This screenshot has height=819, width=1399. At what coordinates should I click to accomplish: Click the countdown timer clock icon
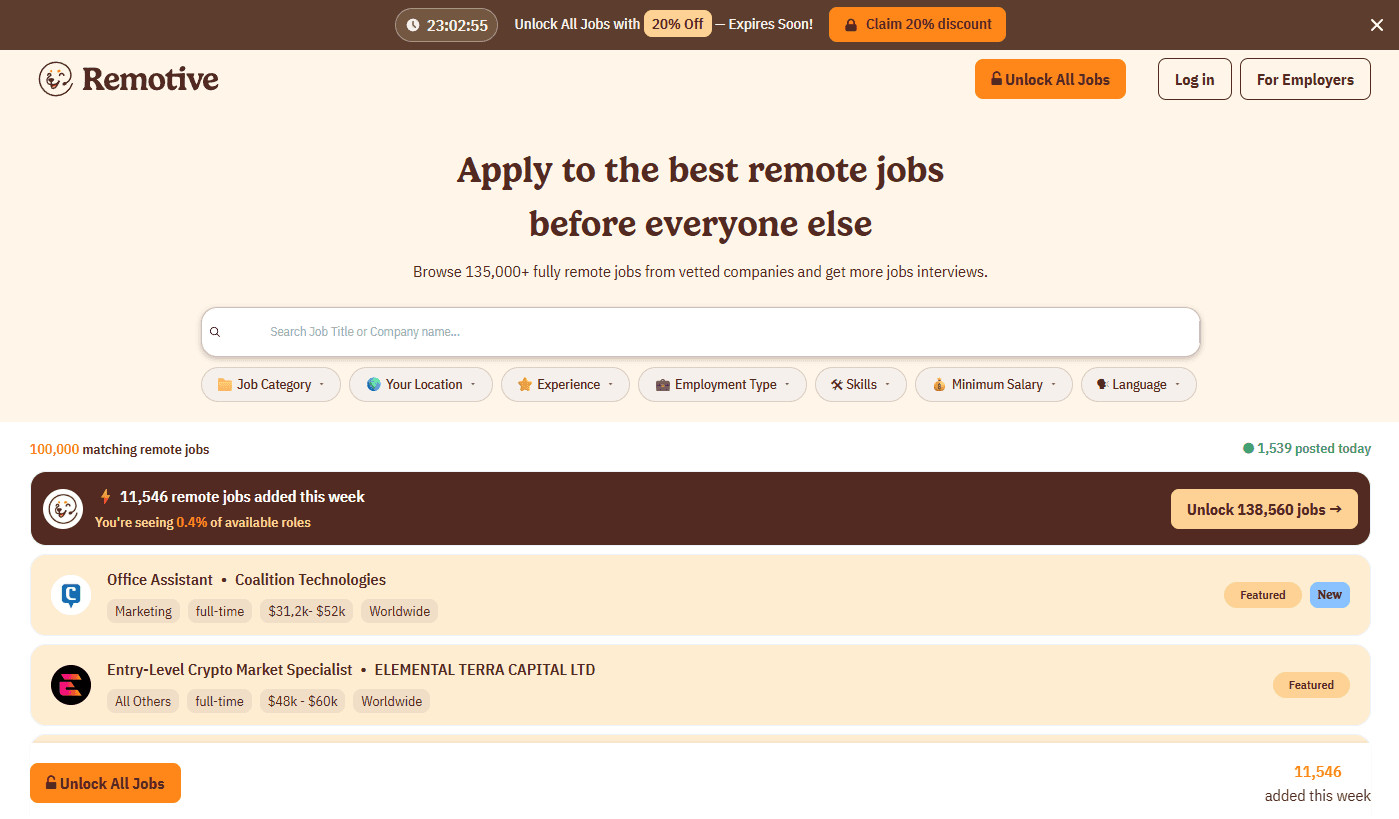pos(413,25)
